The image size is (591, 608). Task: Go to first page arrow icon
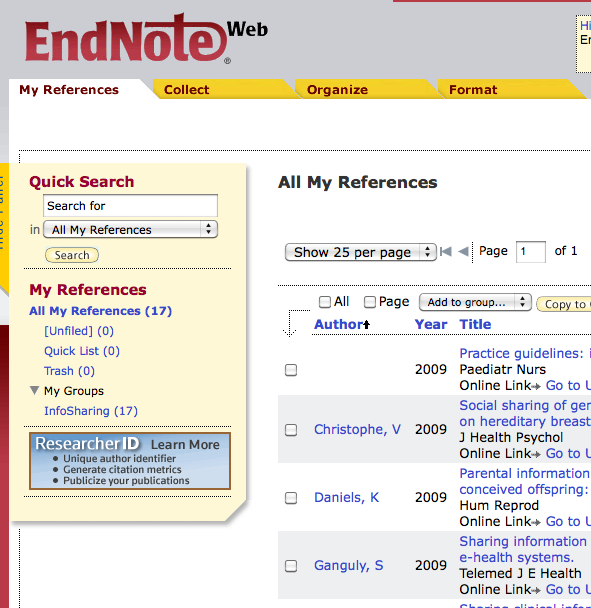(446, 252)
